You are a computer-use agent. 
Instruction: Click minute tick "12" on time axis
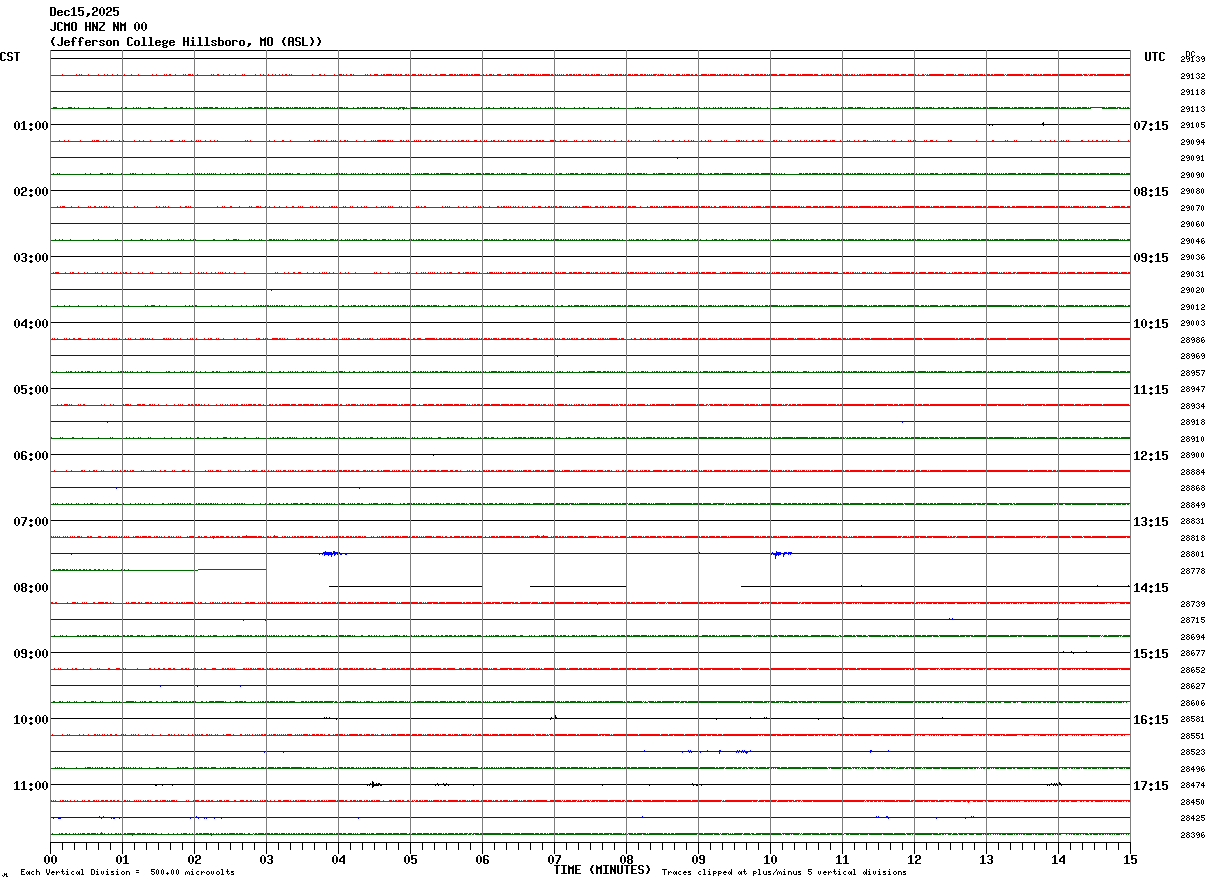(914, 858)
